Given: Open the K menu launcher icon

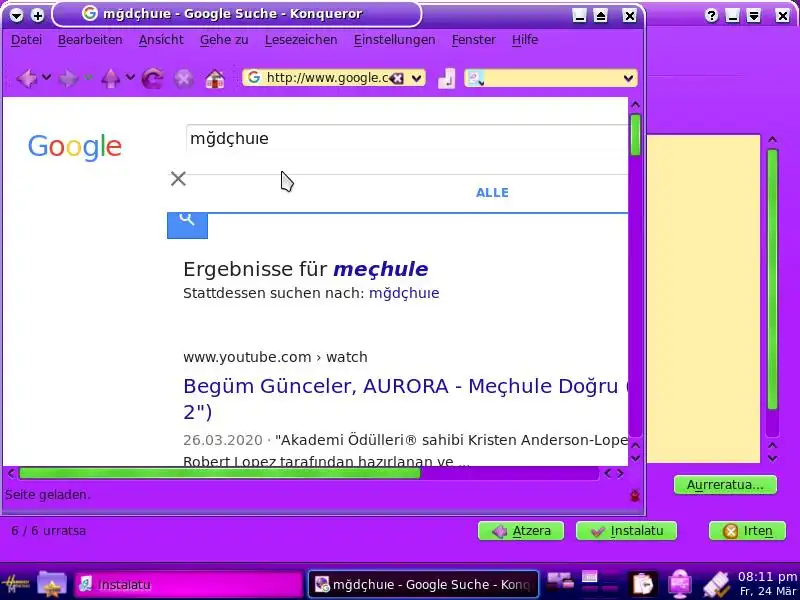Looking at the screenshot, I should pos(16,584).
